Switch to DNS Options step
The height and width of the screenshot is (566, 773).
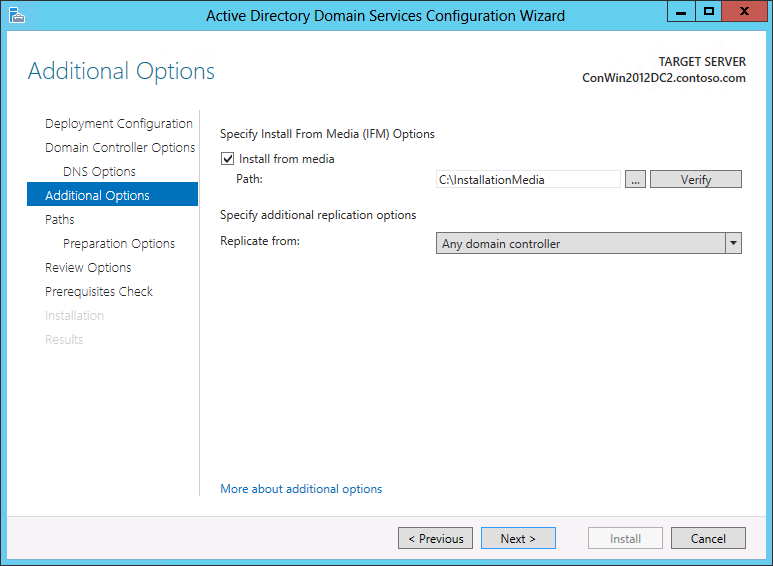[x=99, y=172]
